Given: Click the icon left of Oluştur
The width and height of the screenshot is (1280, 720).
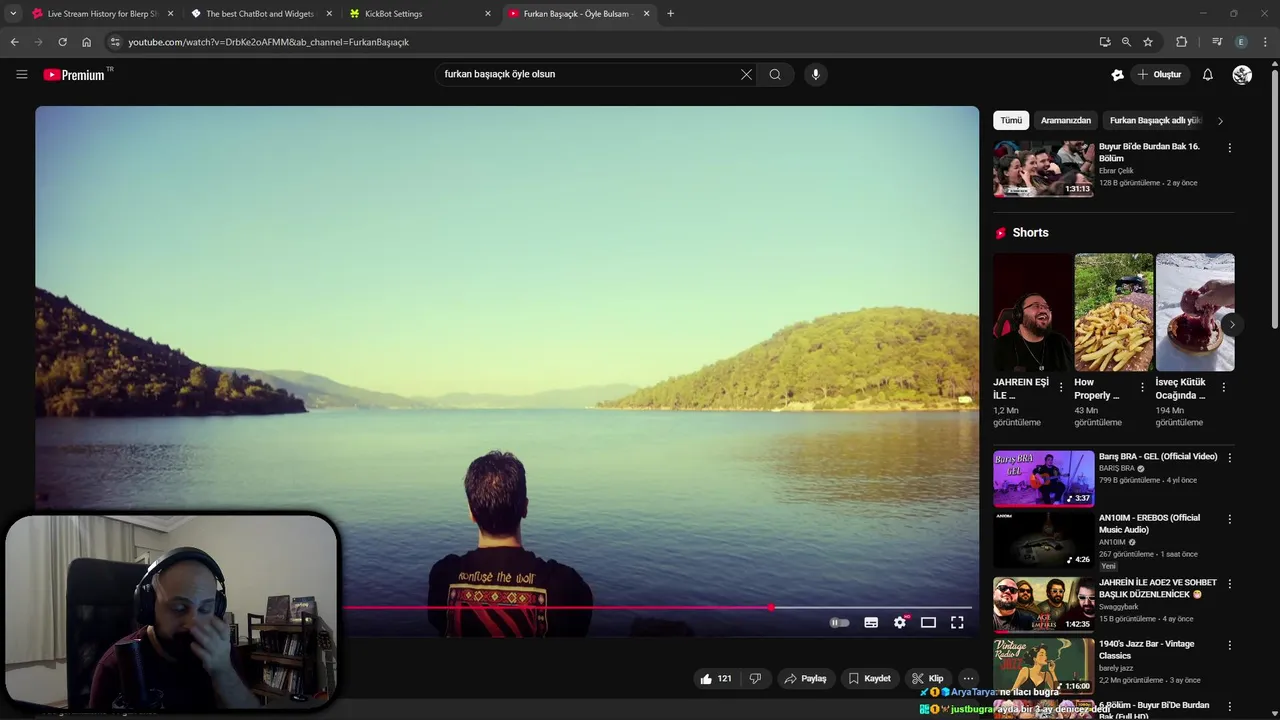Looking at the screenshot, I should click(x=1118, y=74).
